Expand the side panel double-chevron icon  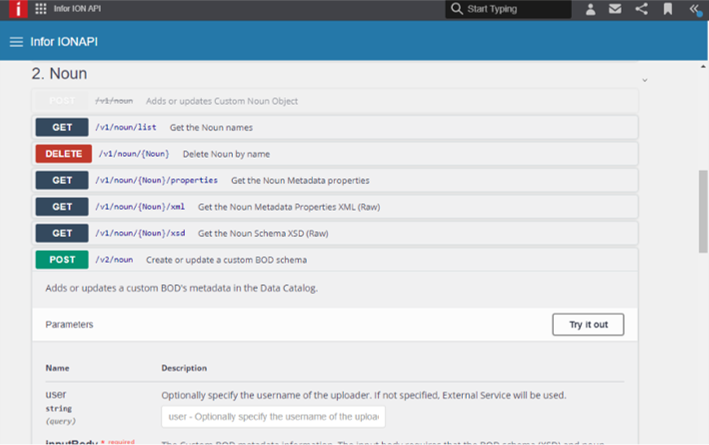[694, 10]
